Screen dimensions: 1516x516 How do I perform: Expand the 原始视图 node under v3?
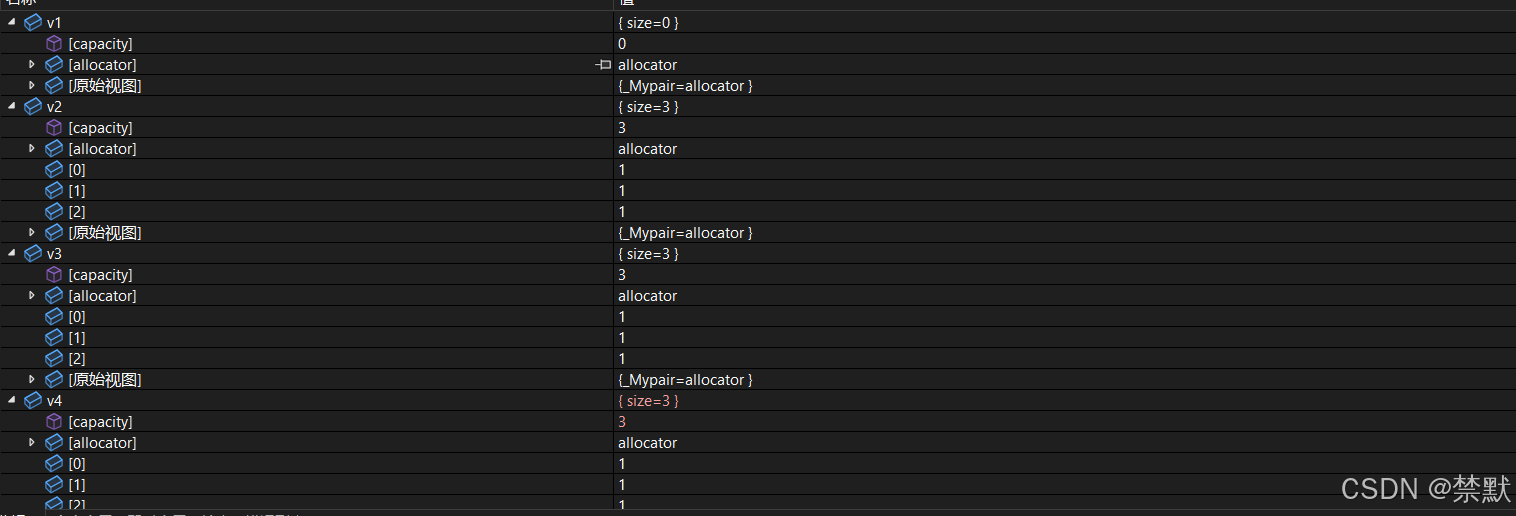[x=32, y=380]
